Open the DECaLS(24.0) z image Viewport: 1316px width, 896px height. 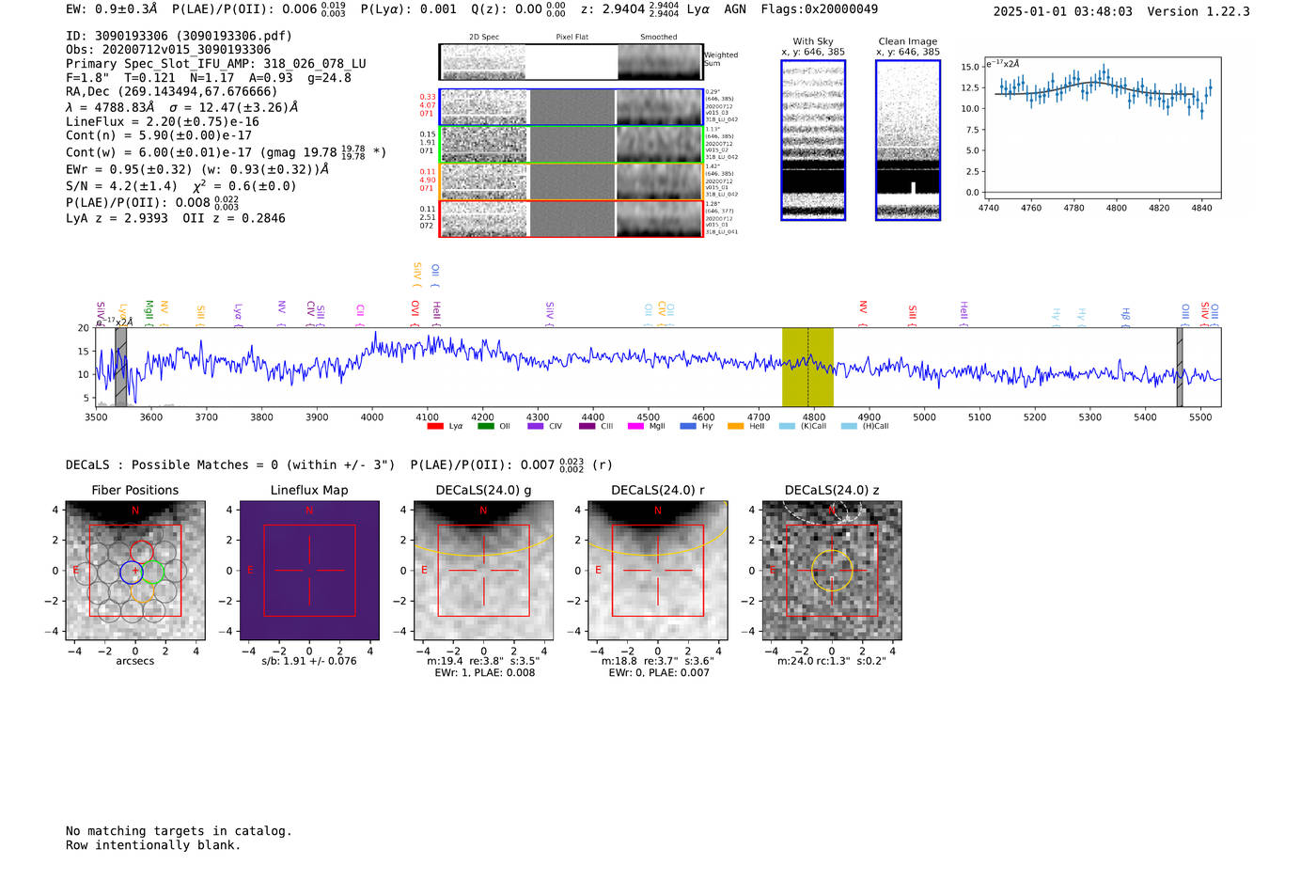[x=832, y=570]
